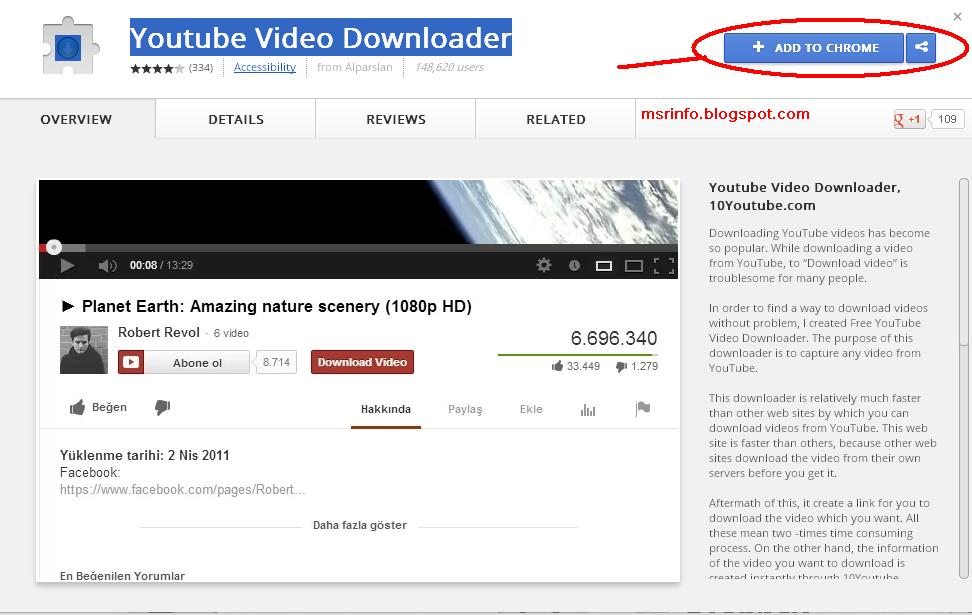Click the Earth video frame thumbnail
The width and height of the screenshot is (972, 615).
click(x=358, y=211)
